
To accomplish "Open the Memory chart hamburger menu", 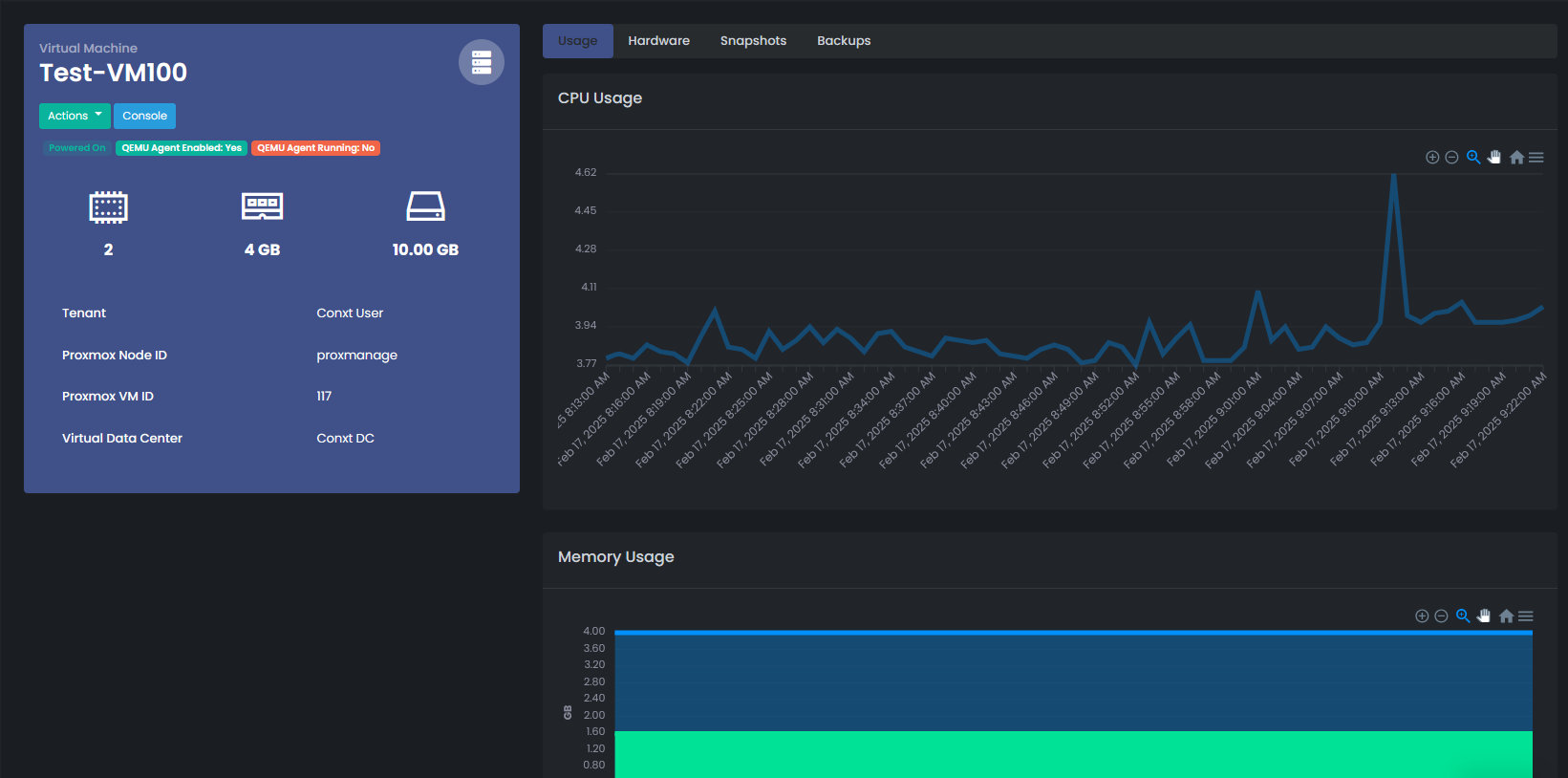I will pos(1526,616).
